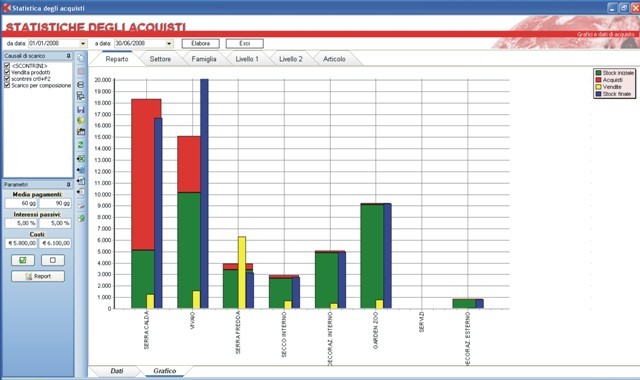Click the green refresh arrows icon
The height and width of the screenshot is (380, 640).
point(81,145)
